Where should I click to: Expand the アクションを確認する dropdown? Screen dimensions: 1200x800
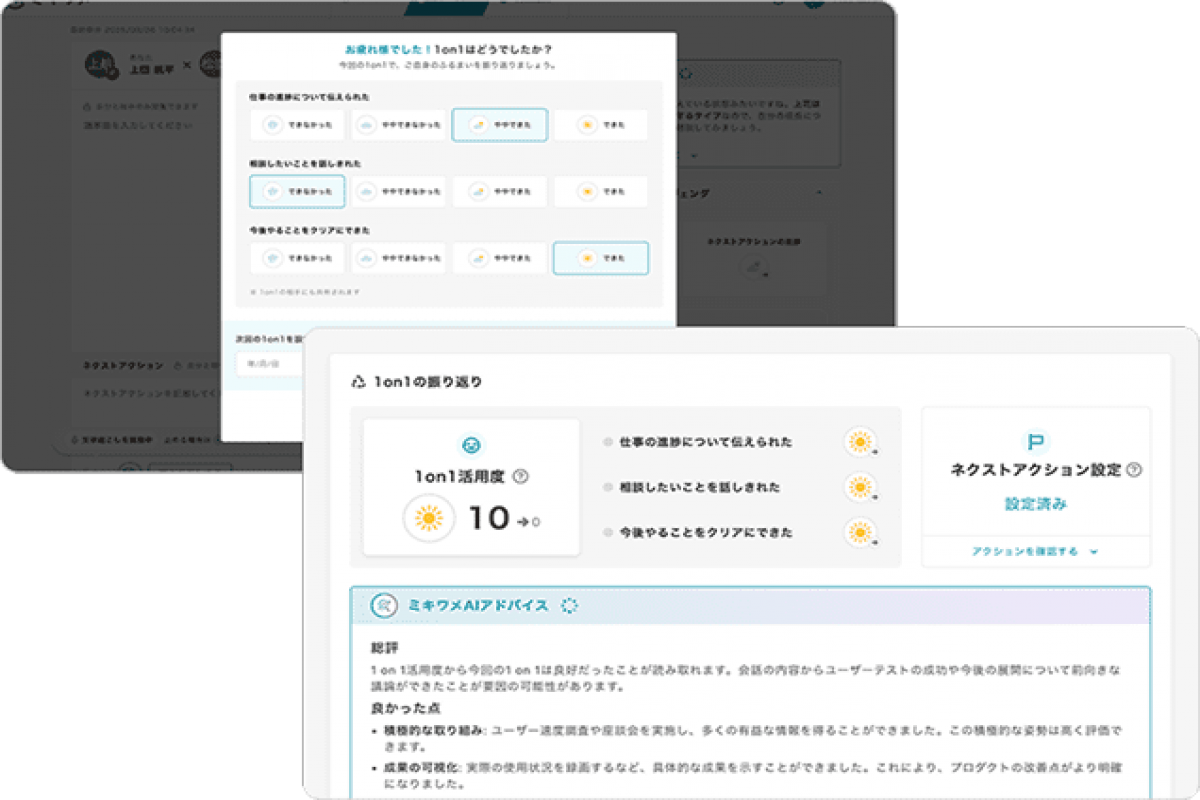coord(1035,551)
